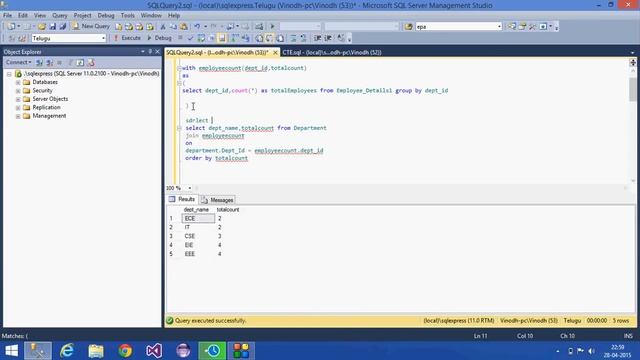Image resolution: width=640 pixels, height=360 pixels.
Task: Open the Tools menu
Action: 127,16
